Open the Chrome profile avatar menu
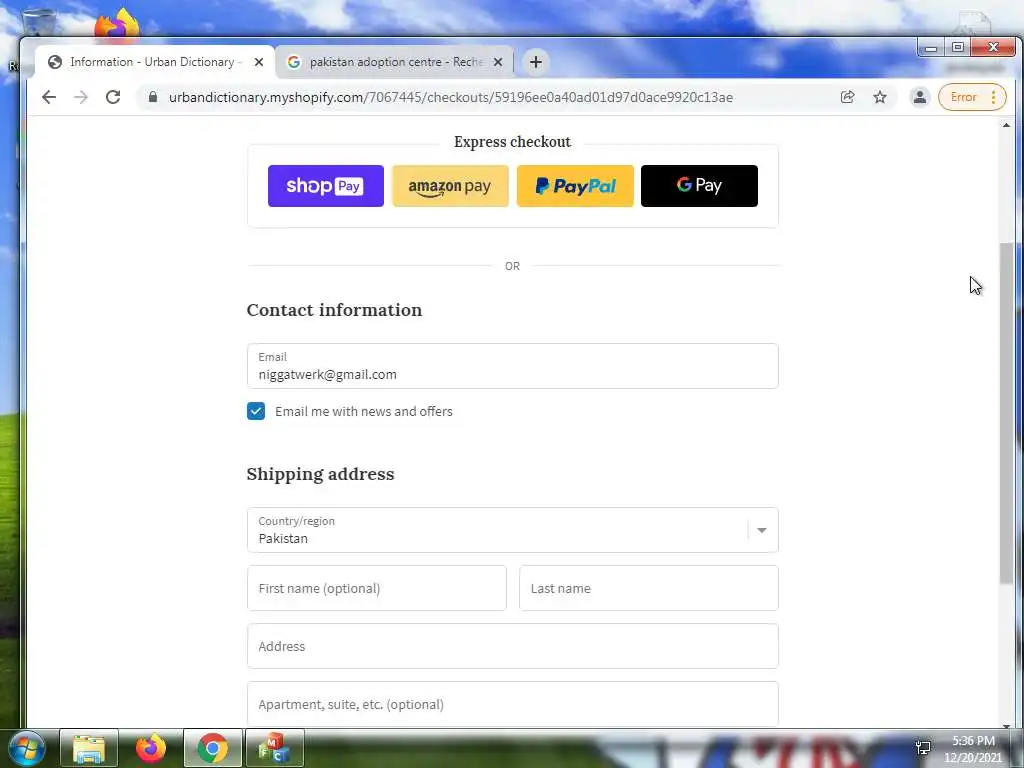 [x=920, y=97]
